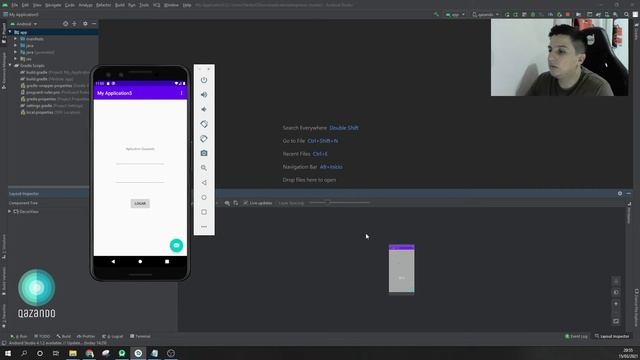The height and width of the screenshot is (360, 640).
Task: Select the settings.gradle file
Action: [51, 106]
